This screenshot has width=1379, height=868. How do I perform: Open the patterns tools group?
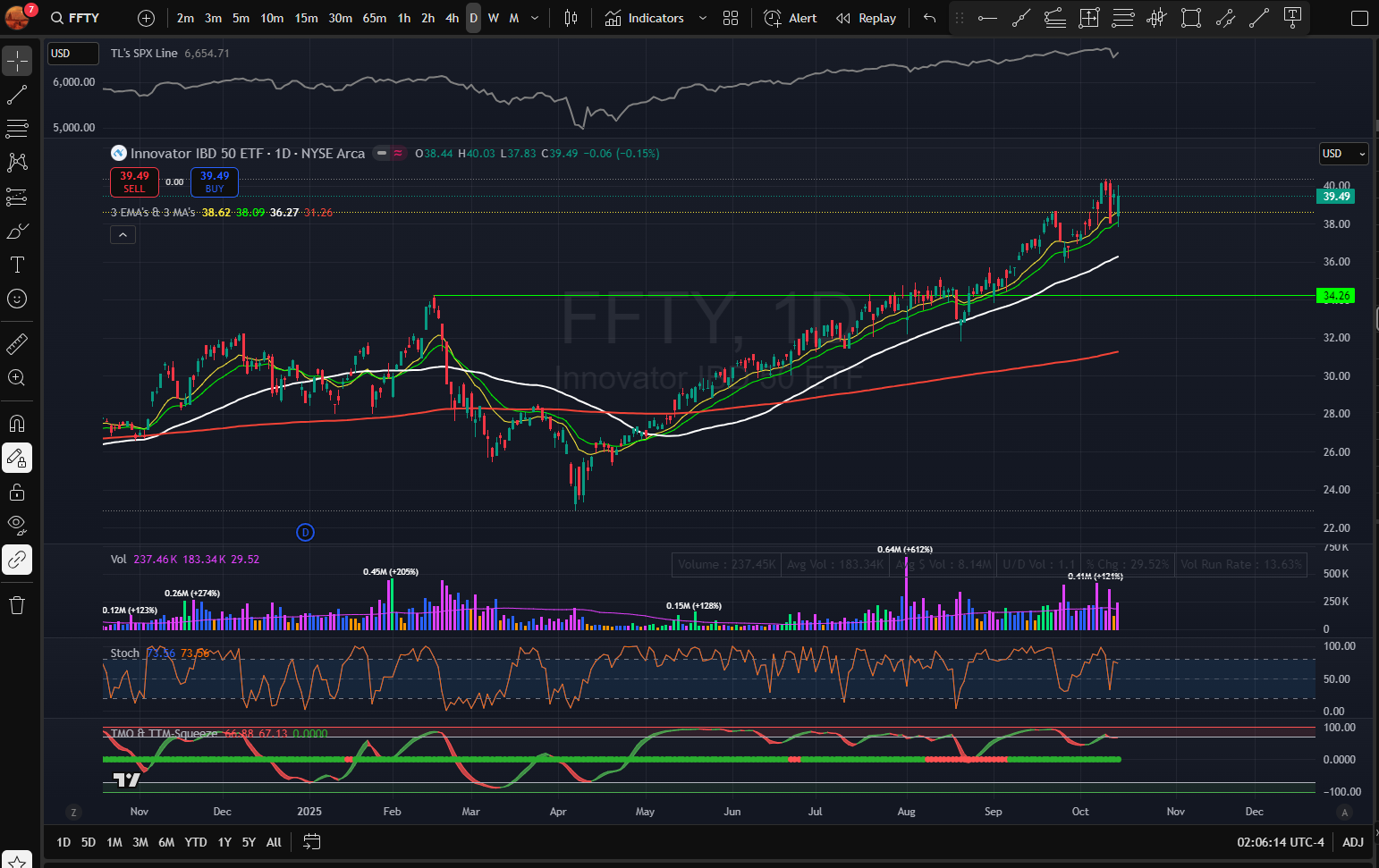click(17, 163)
